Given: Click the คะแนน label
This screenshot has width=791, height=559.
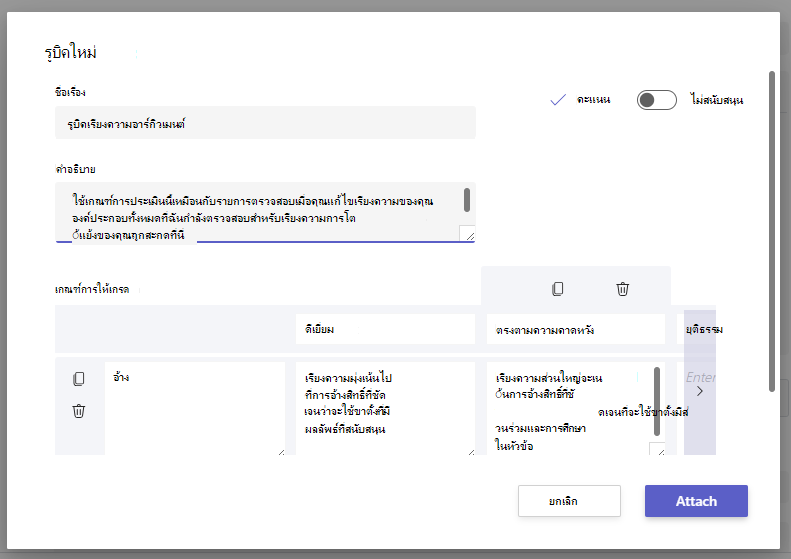Looking at the screenshot, I should pos(593,99).
